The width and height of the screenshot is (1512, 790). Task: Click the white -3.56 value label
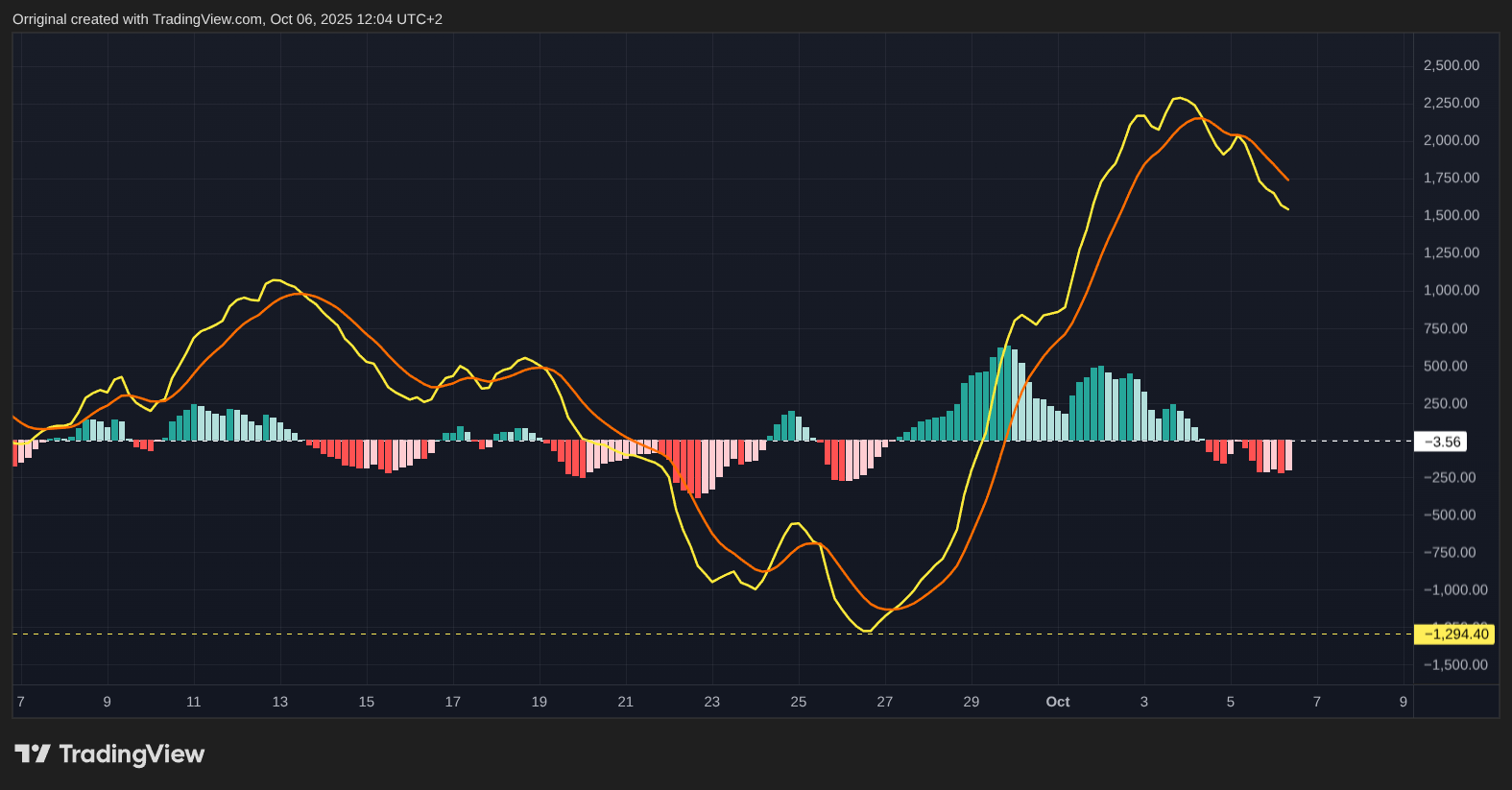tap(1440, 442)
